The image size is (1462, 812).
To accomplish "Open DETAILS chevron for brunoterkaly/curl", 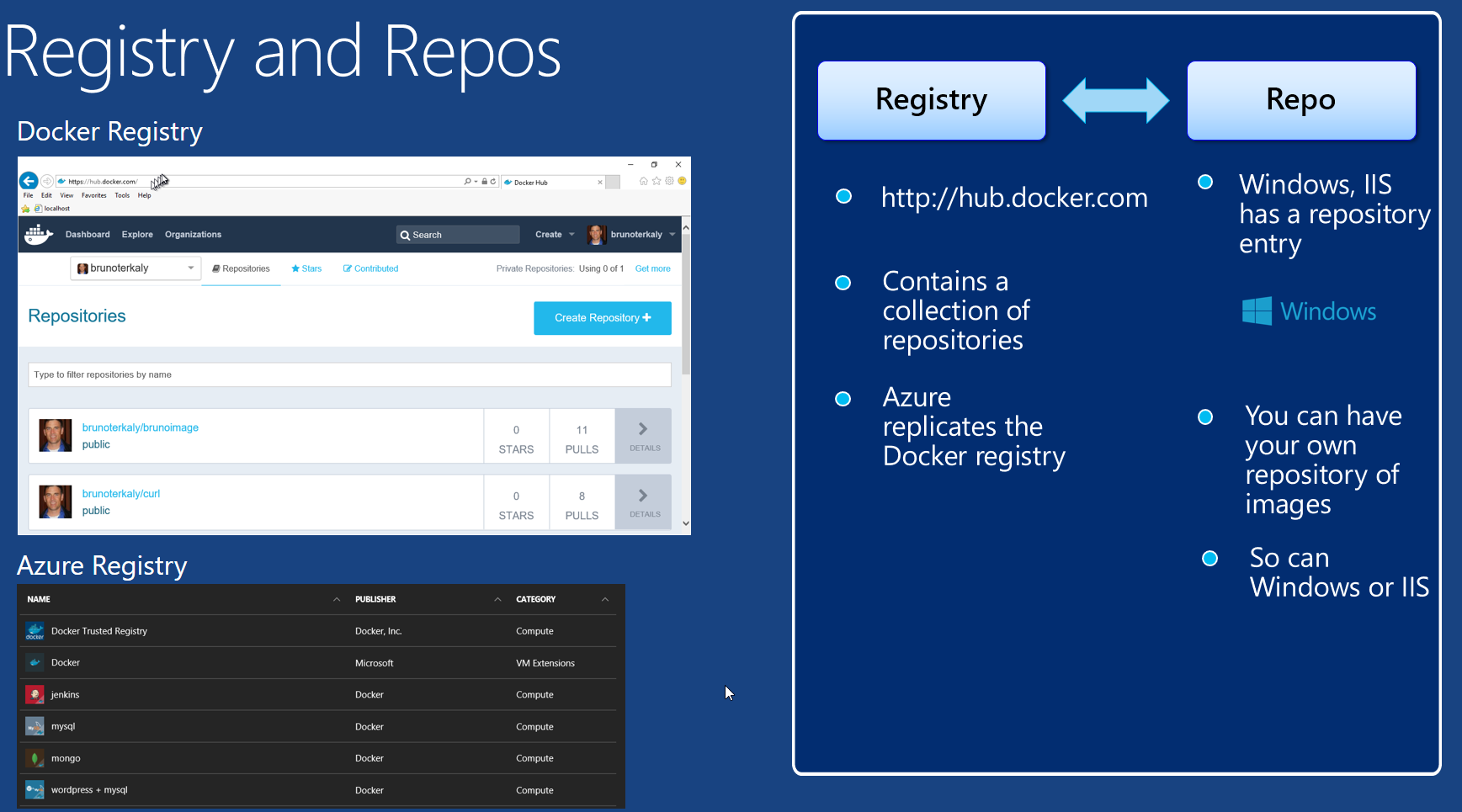I will pyautogui.click(x=644, y=502).
